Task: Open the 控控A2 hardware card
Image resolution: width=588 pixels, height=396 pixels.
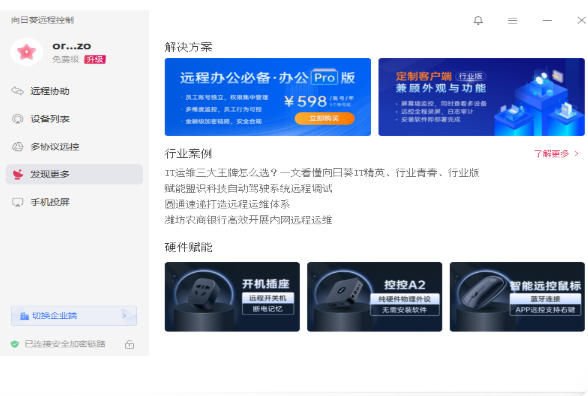Action: click(x=374, y=297)
